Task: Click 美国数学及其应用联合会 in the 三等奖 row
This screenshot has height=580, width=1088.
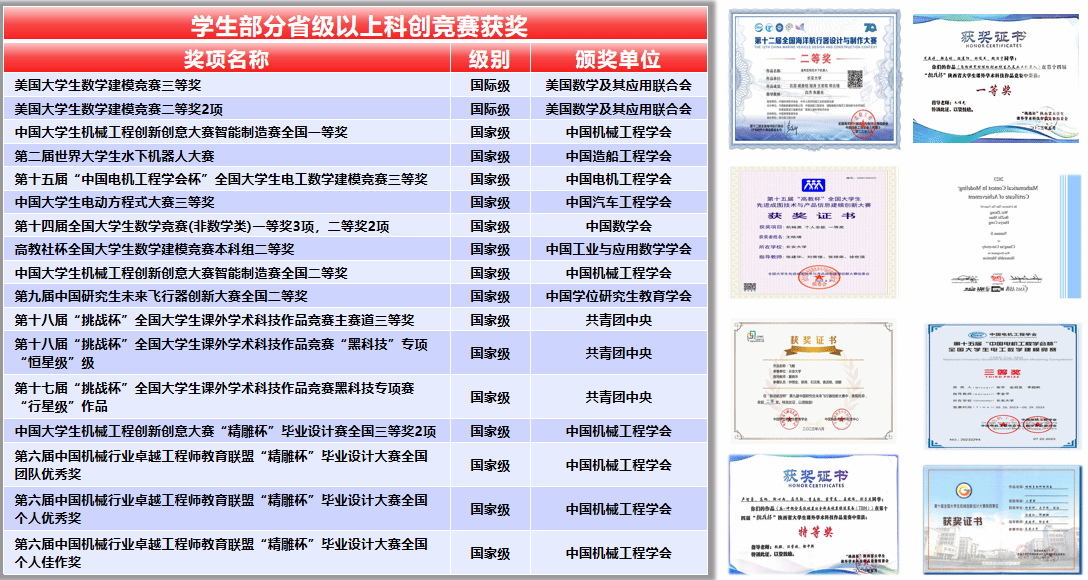Action: pos(618,85)
